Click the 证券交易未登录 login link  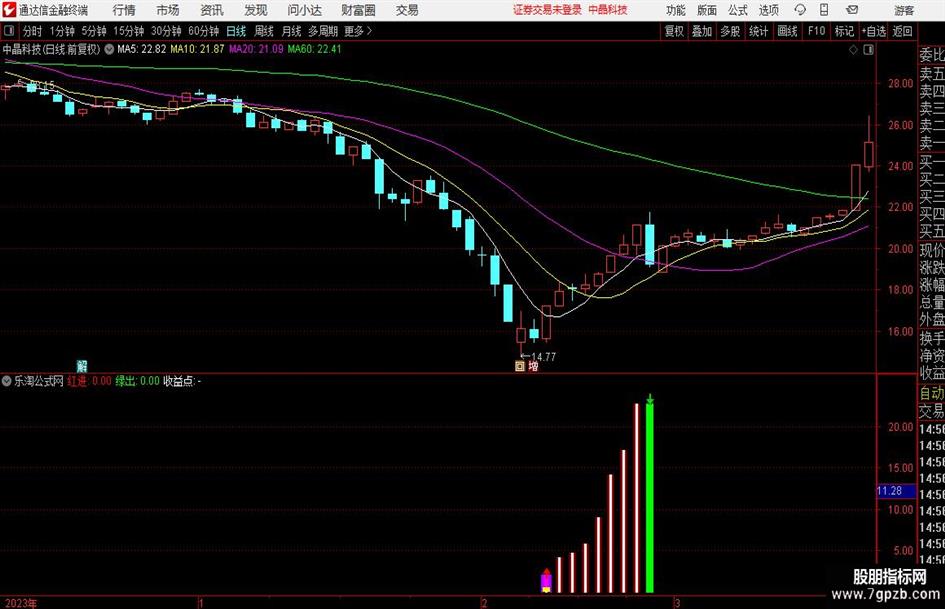pos(547,10)
